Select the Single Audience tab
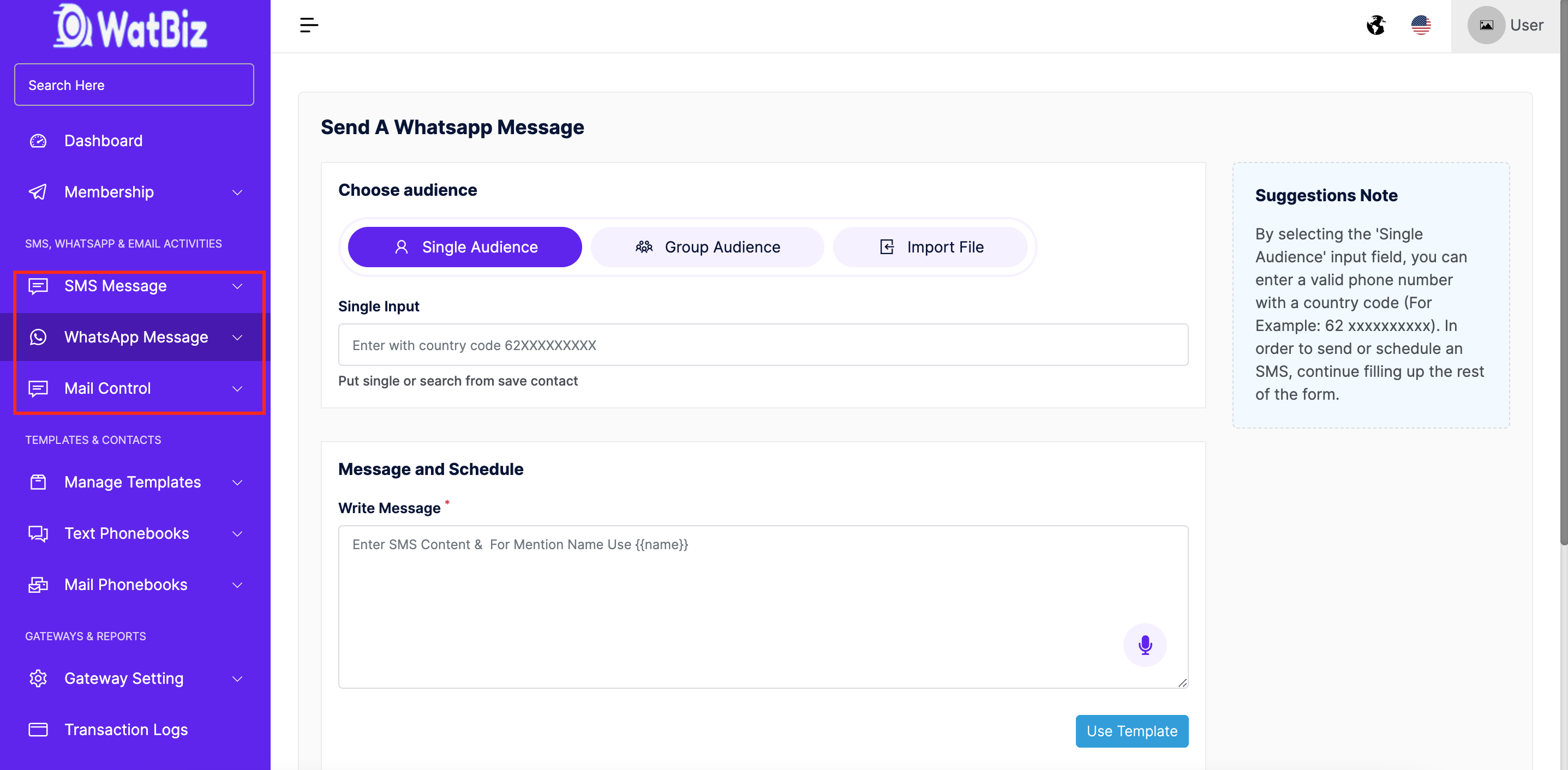The image size is (1568, 770). [464, 247]
